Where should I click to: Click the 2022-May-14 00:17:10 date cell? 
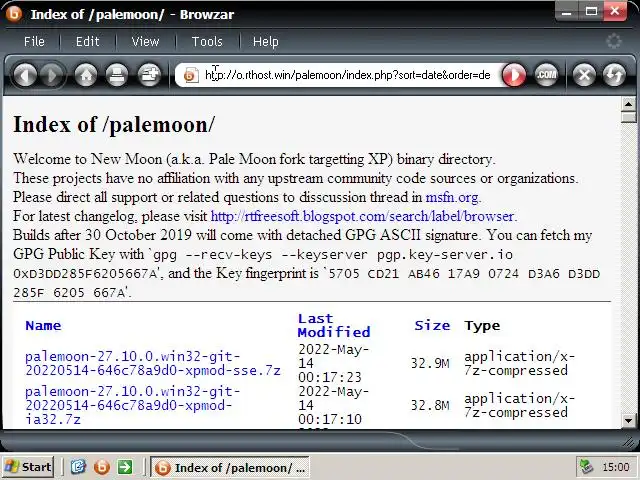pos(333,405)
